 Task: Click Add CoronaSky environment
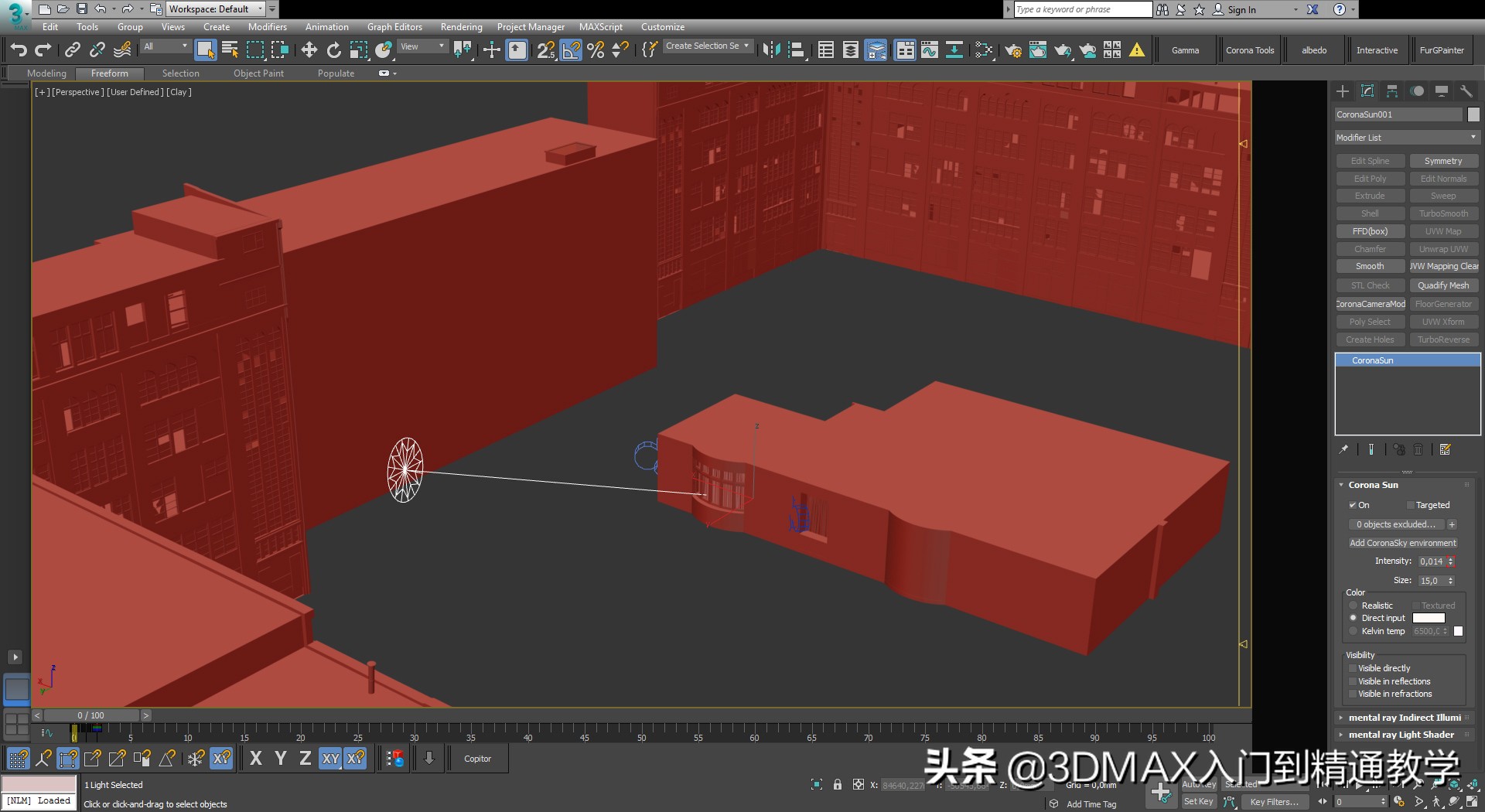point(1402,542)
